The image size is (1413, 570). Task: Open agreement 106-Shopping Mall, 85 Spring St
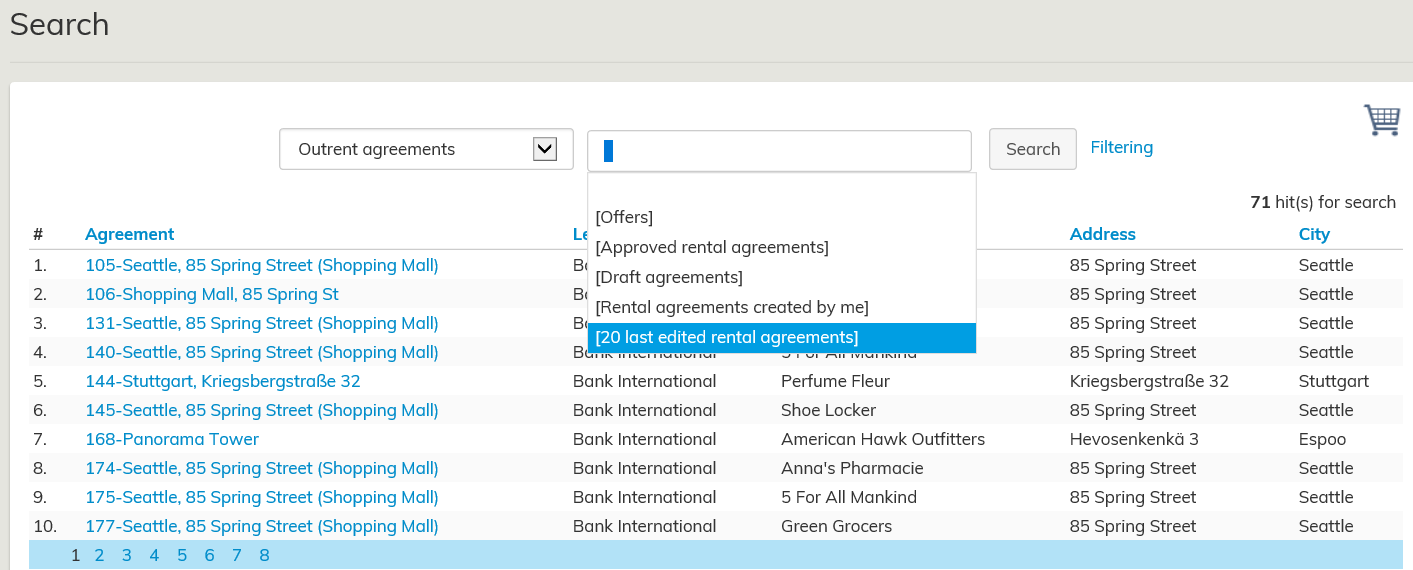[x=211, y=294]
